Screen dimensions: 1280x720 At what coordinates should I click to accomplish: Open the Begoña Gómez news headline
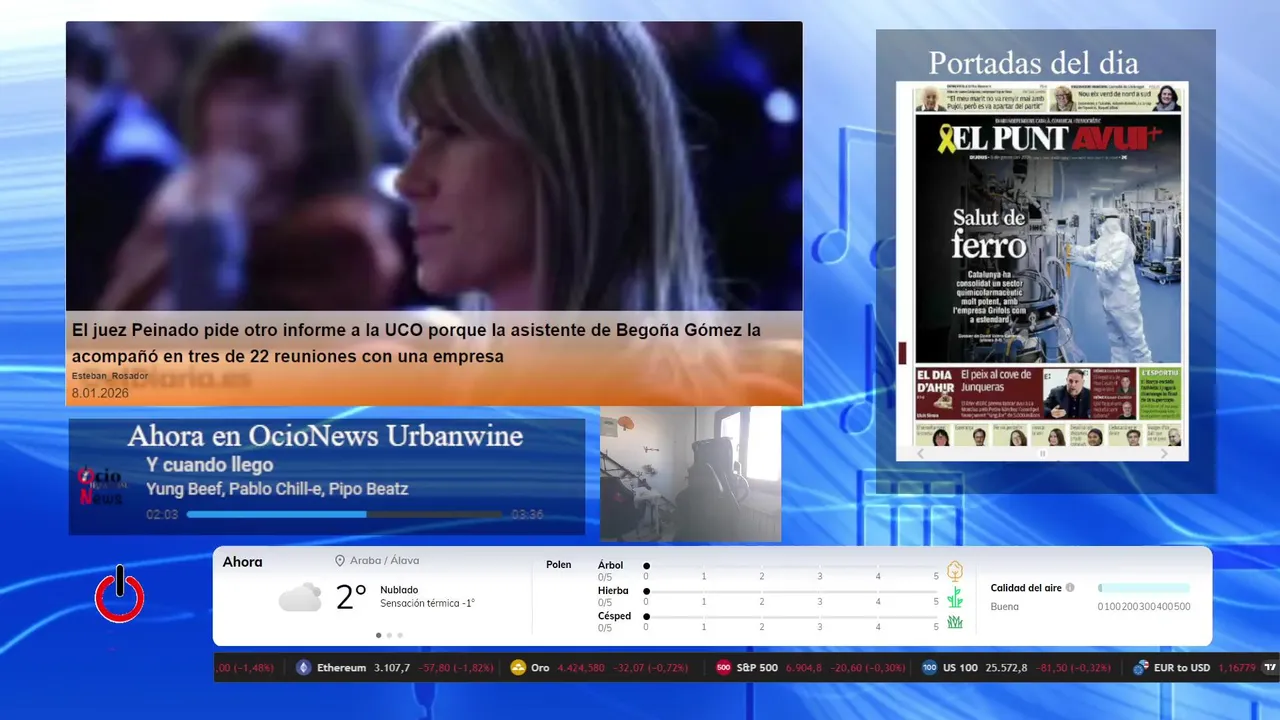[x=416, y=342]
